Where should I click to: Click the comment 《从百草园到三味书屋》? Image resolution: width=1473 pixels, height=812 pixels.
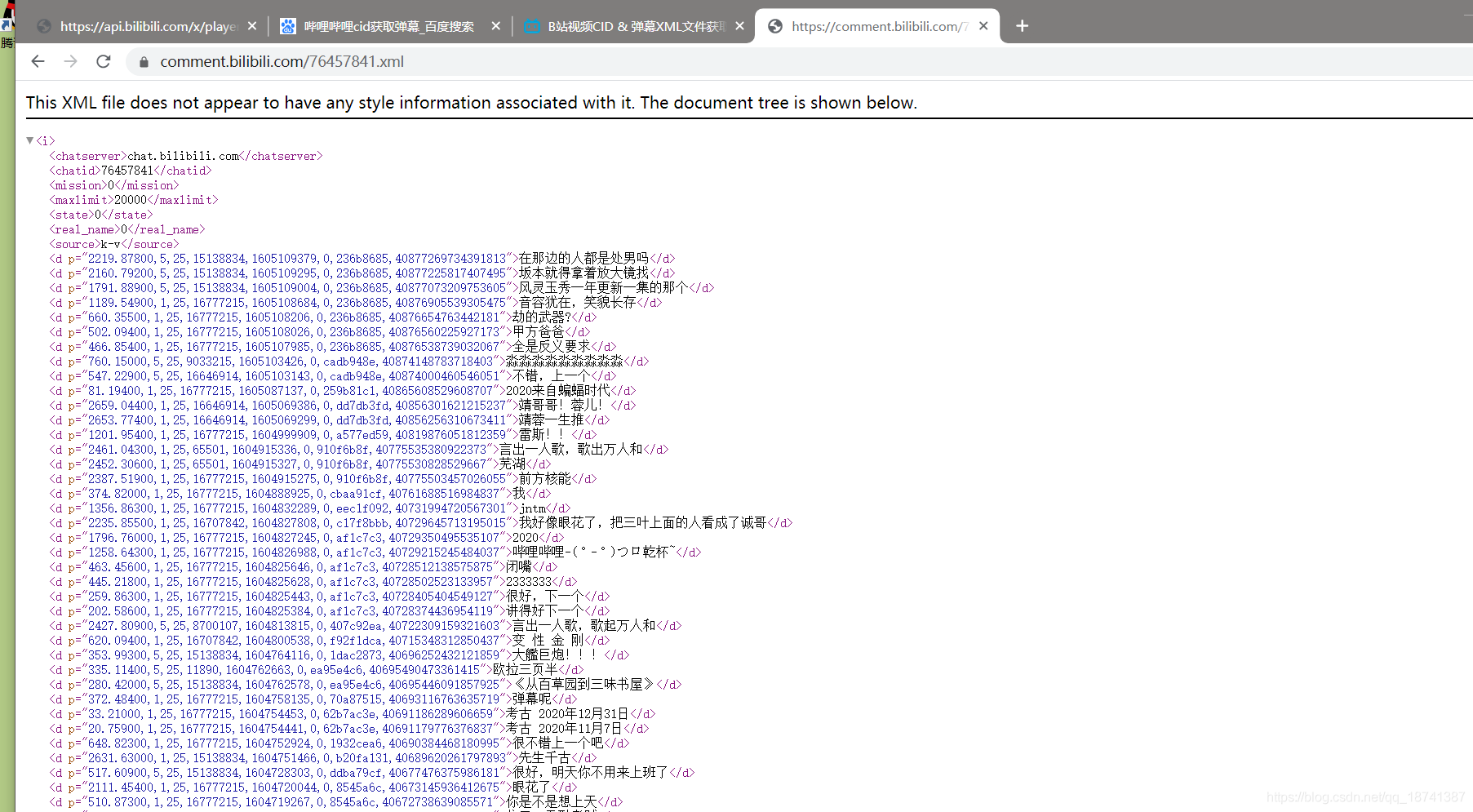pyautogui.click(x=583, y=685)
